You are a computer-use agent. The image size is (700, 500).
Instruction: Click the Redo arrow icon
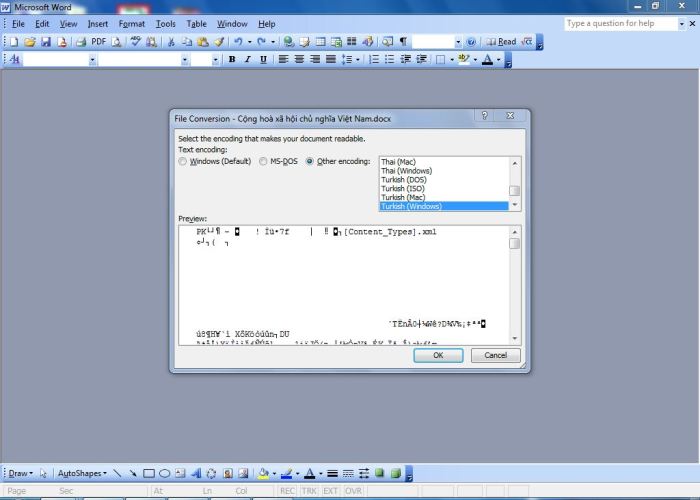[x=262, y=42]
